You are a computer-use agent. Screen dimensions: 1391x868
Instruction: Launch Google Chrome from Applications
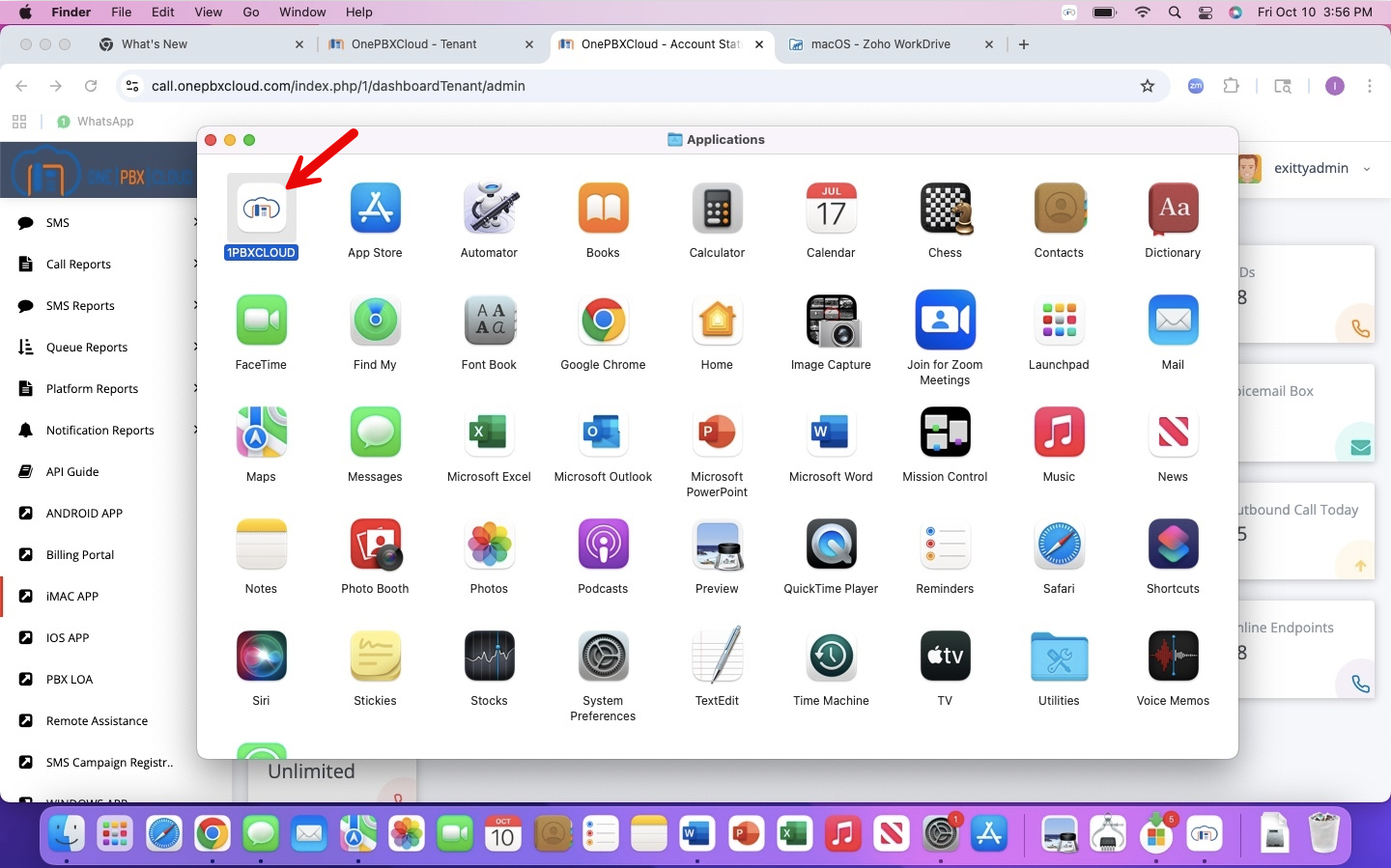603,321
